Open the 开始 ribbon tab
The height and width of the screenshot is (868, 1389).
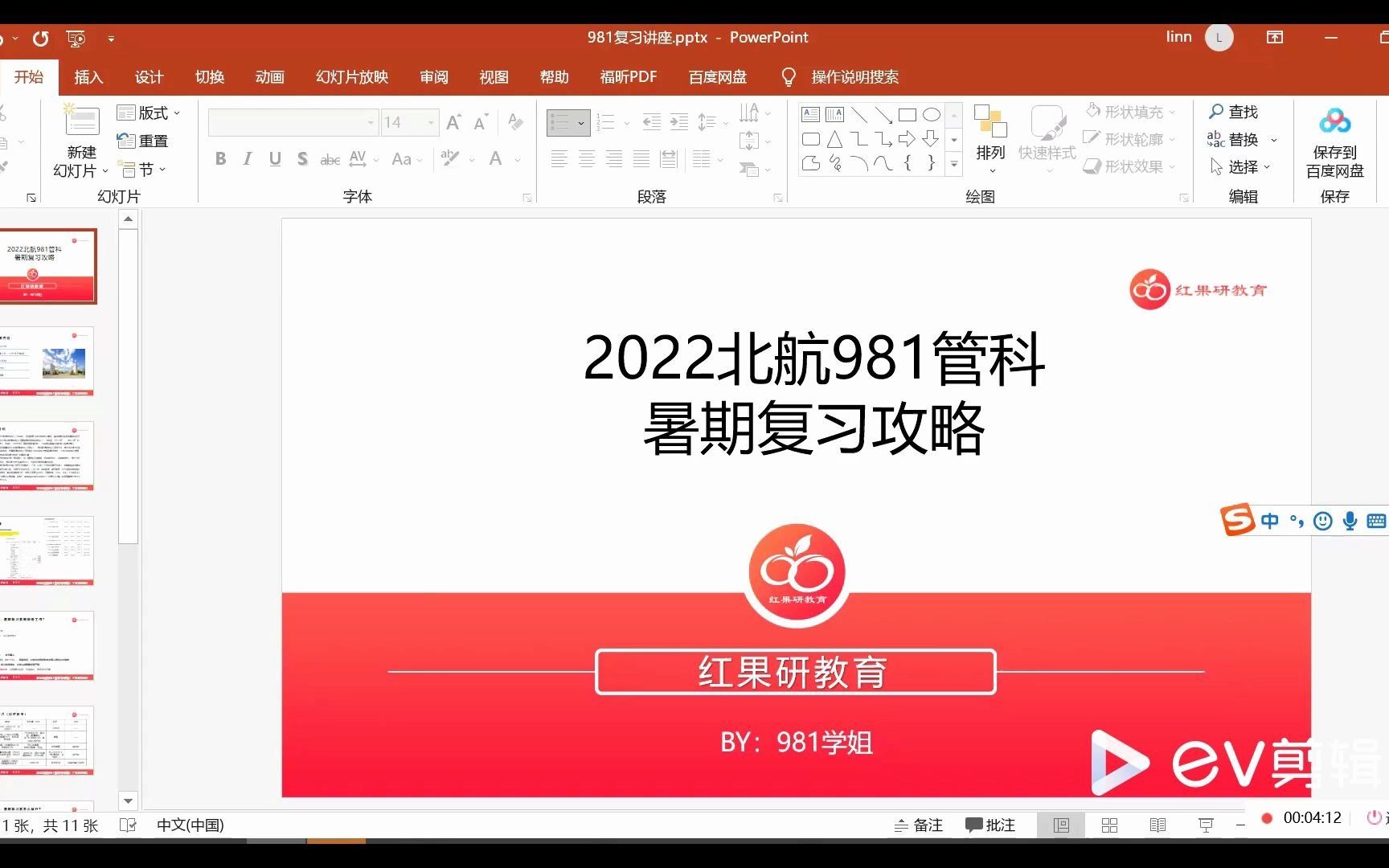point(29,76)
